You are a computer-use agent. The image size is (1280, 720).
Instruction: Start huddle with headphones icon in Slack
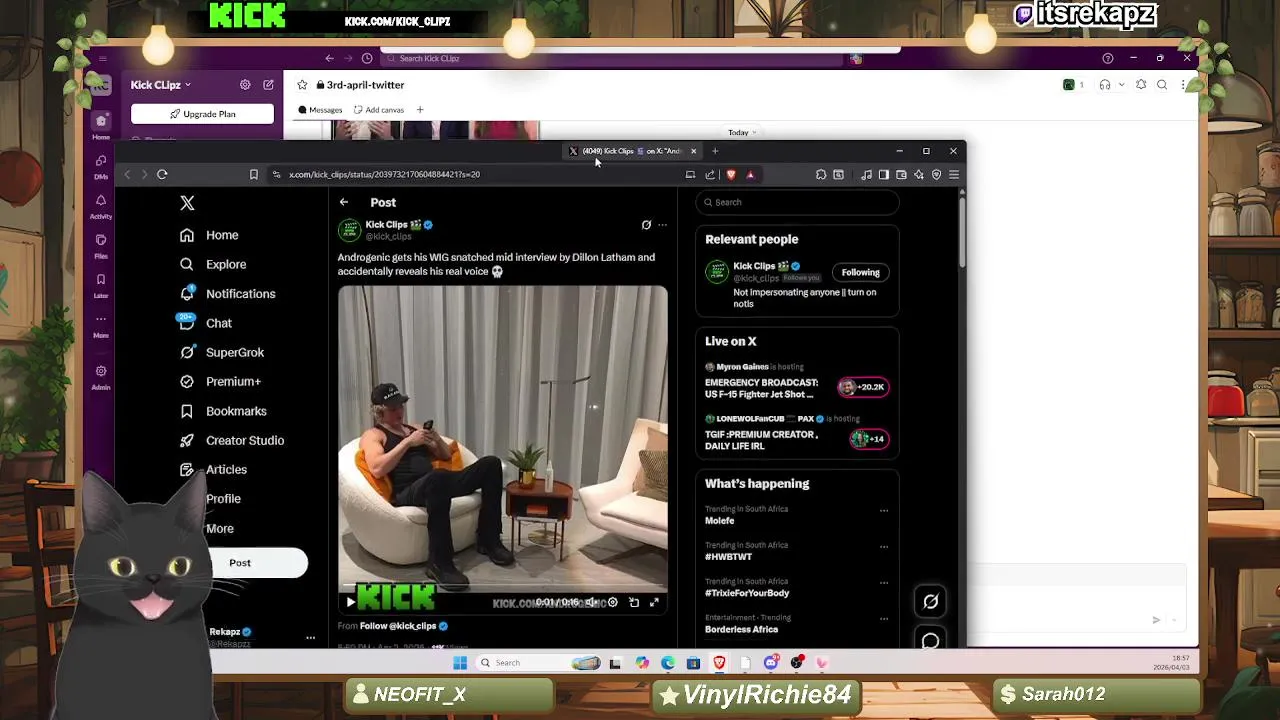click(x=1105, y=85)
